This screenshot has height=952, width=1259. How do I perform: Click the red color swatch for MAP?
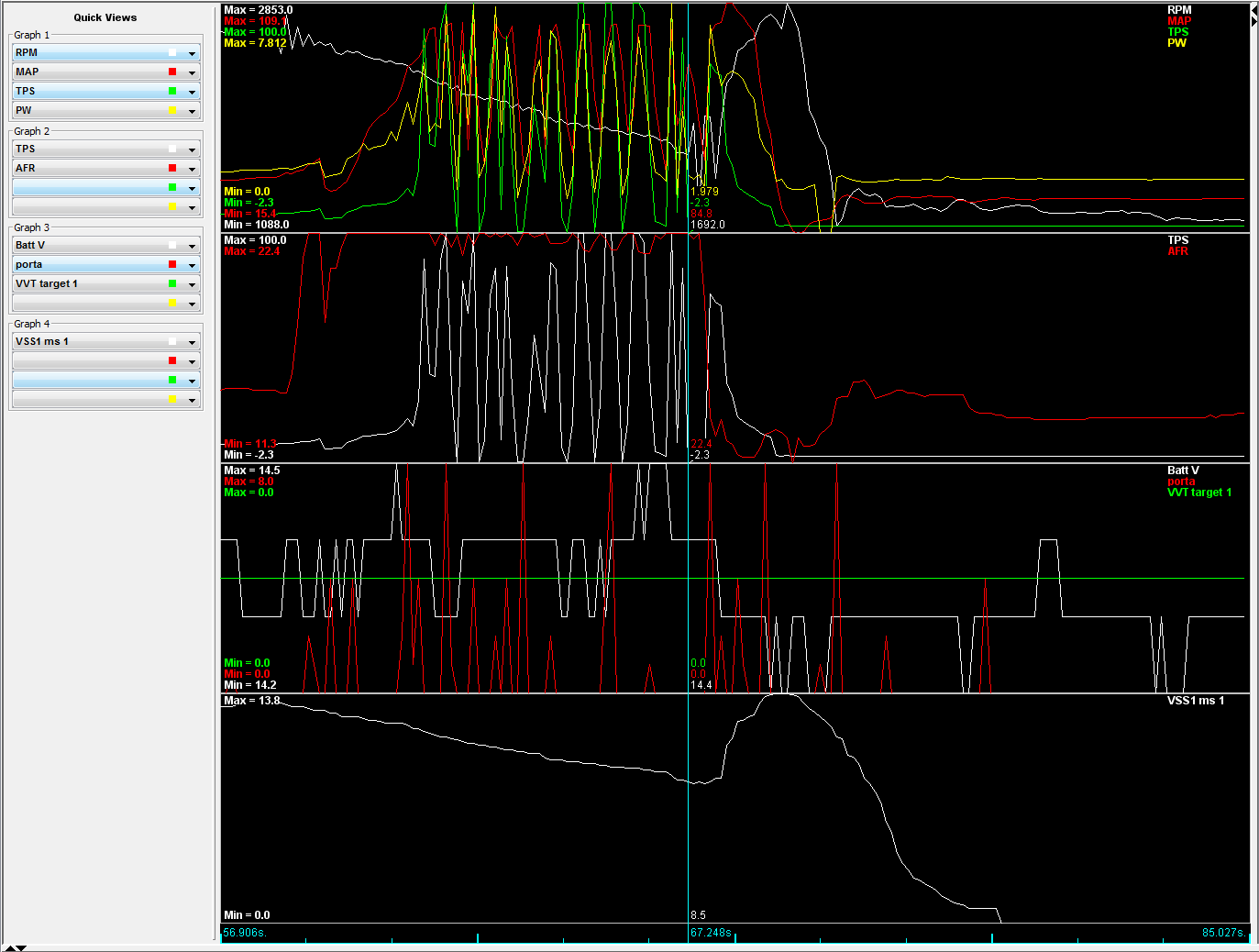point(172,72)
